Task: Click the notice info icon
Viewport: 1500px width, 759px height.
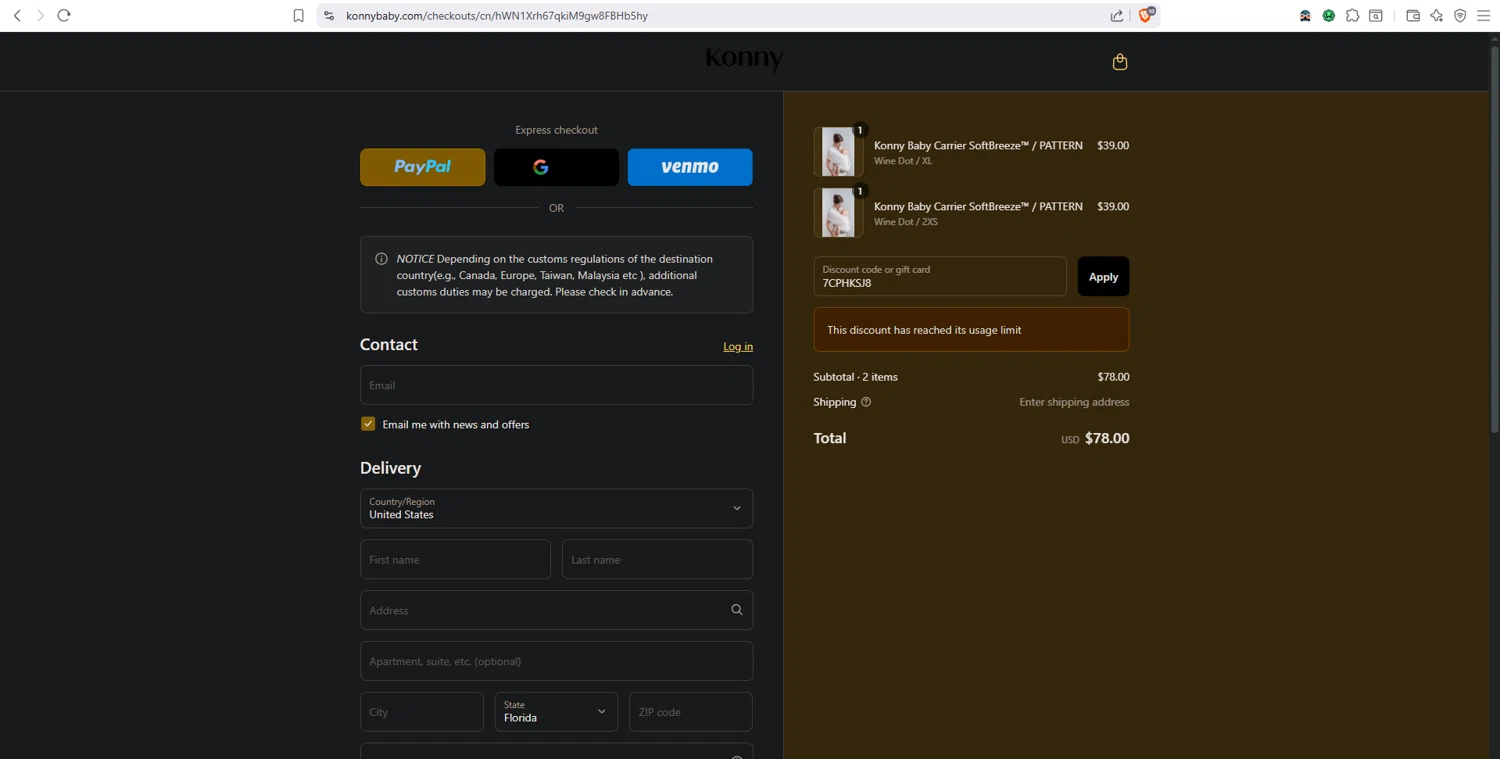Action: (381, 259)
